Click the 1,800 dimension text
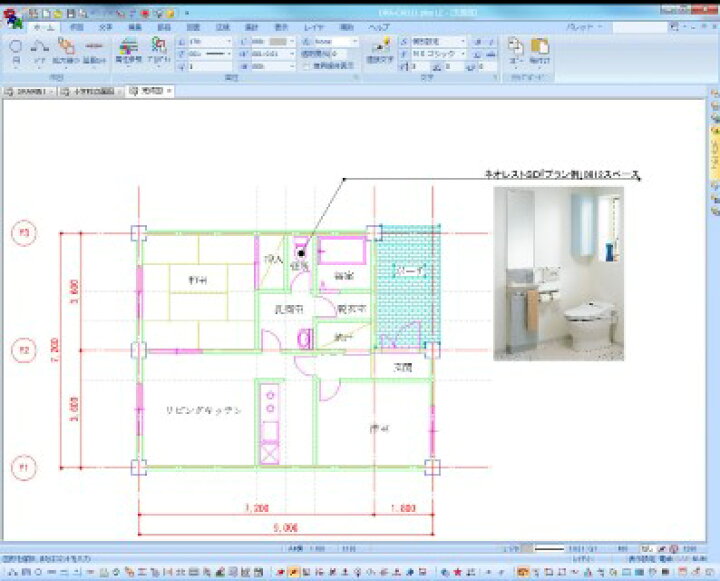 pyautogui.click(x=403, y=508)
